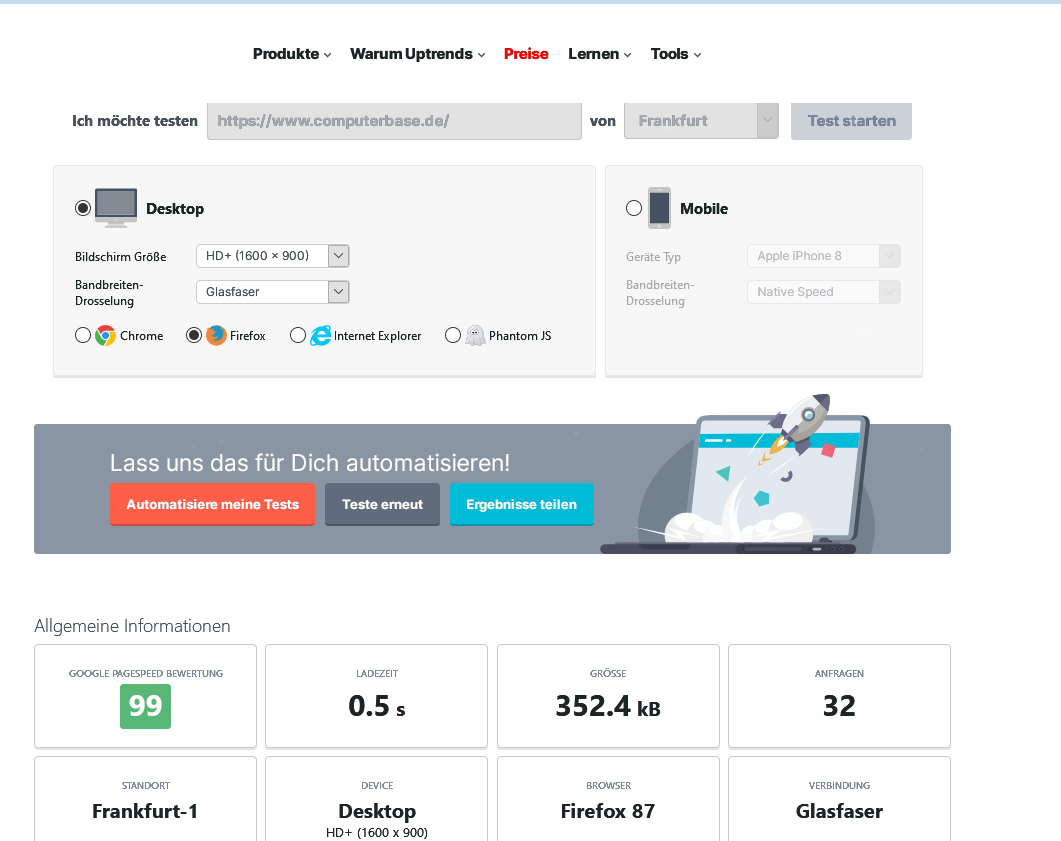Viewport: 1061px width, 841px height.
Task: Click the Standort Frankfurt-1 value
Action: tap(145, 811)
